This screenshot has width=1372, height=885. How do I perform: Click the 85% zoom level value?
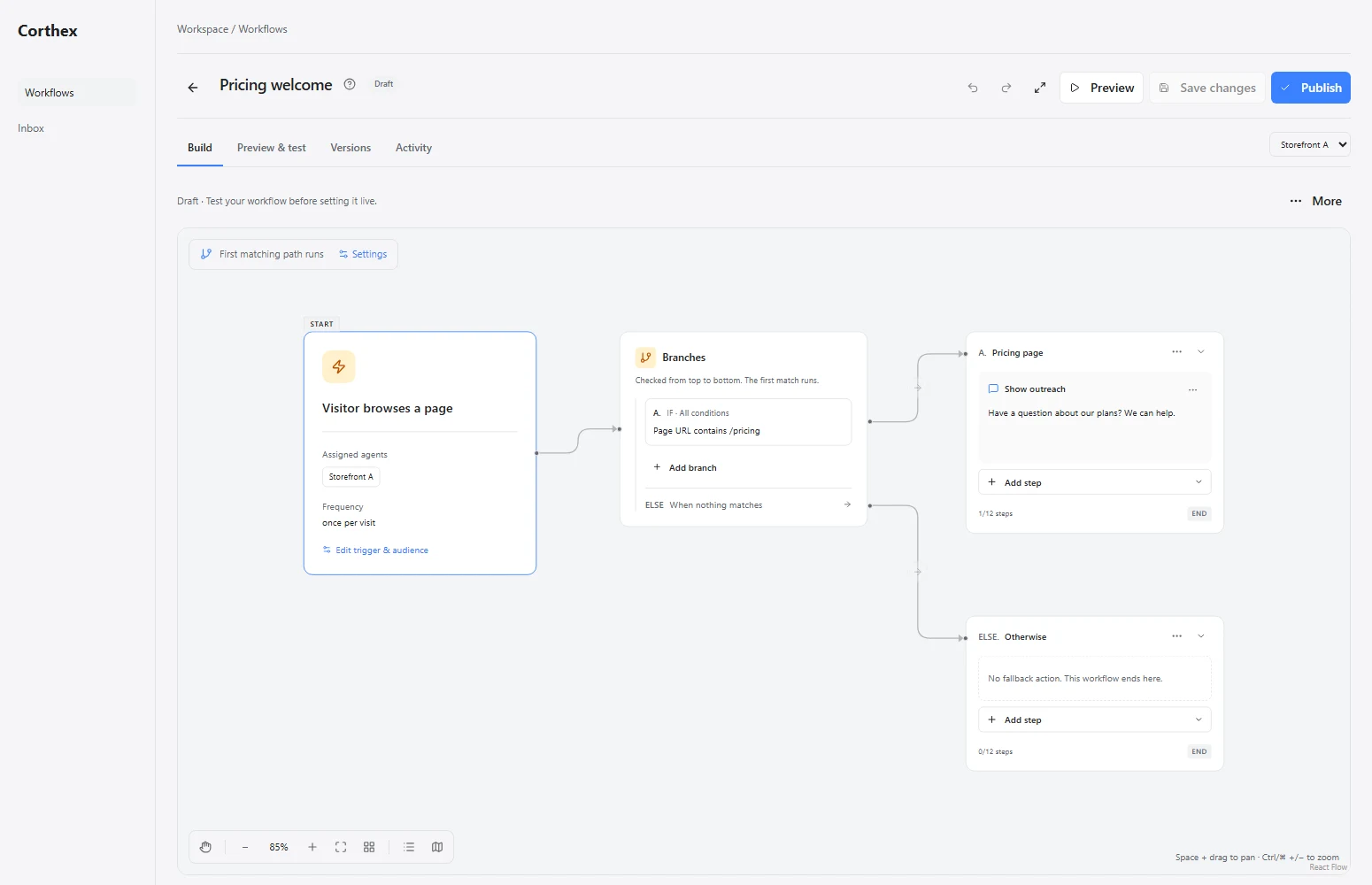(279, 847)
